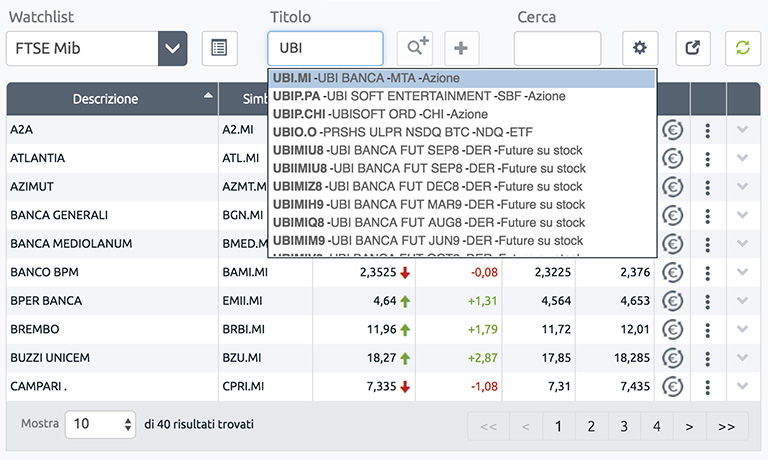Expand the BPER BANCA row chevron
This screenshot has width=768, height=460.
click(x=743, y=300)
